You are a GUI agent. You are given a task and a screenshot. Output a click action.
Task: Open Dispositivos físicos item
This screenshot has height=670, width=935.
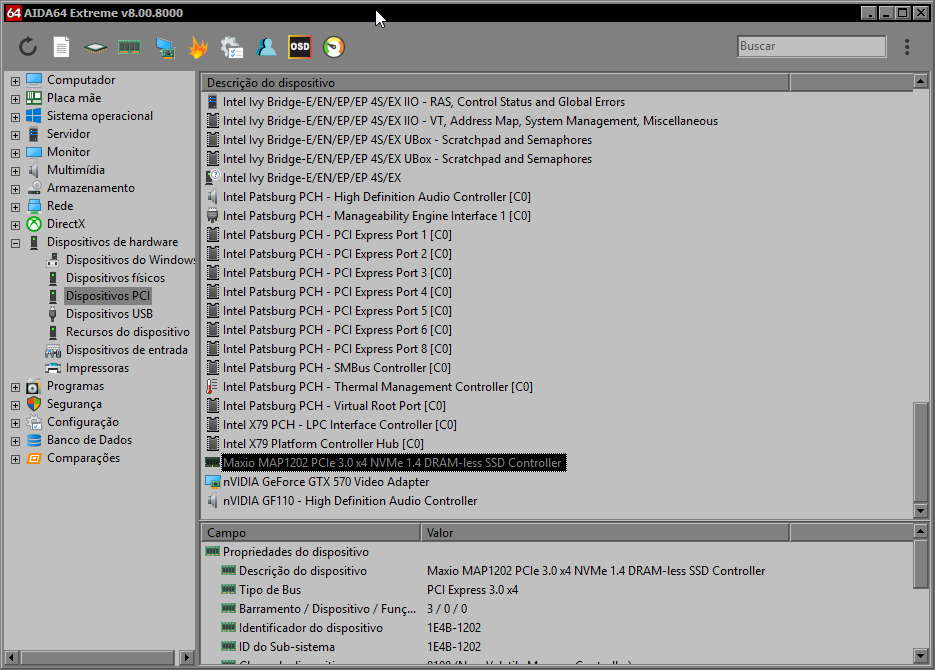(x=115, y=278)
